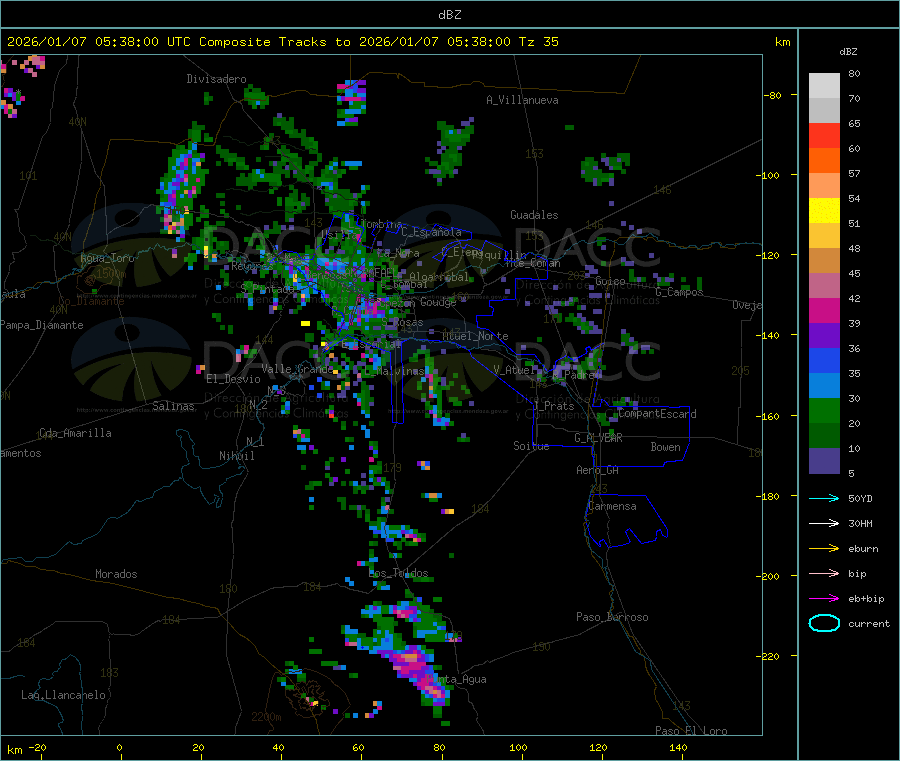Screen dimensions: 900x761
Task: Click the 100 km bottom axis label
Action: point(518,747)
